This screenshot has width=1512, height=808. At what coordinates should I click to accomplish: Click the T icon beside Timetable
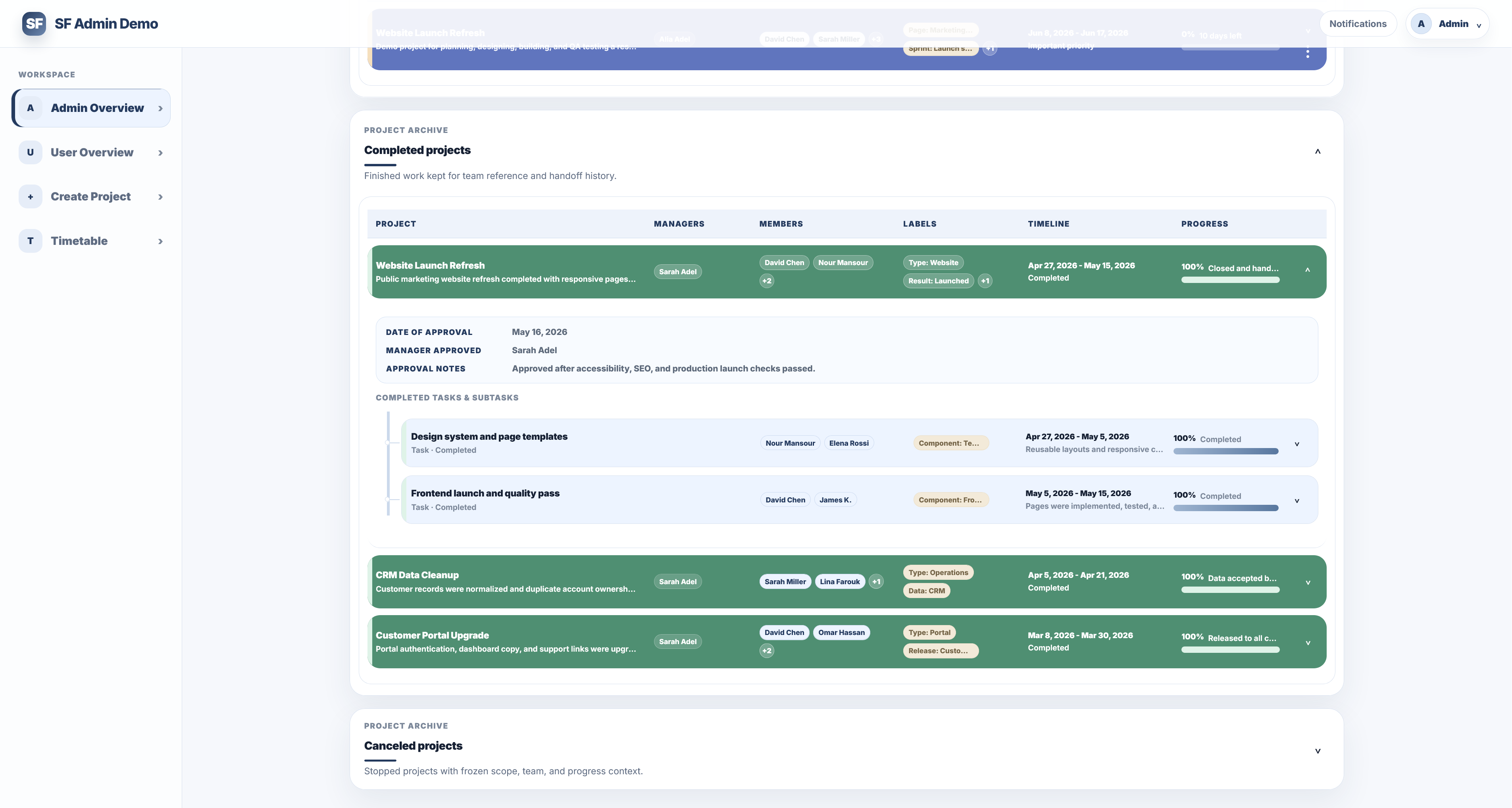click(x=31, y=241)
